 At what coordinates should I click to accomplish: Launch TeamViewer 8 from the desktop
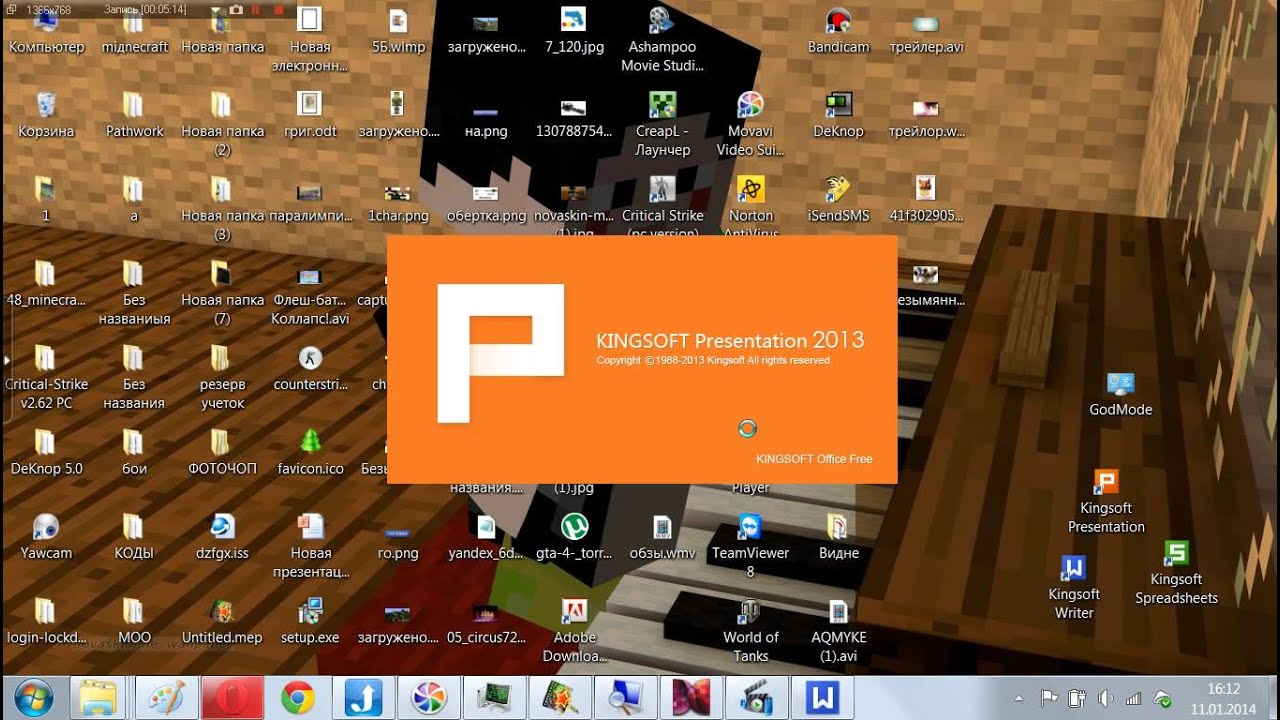tap(750, 546)
